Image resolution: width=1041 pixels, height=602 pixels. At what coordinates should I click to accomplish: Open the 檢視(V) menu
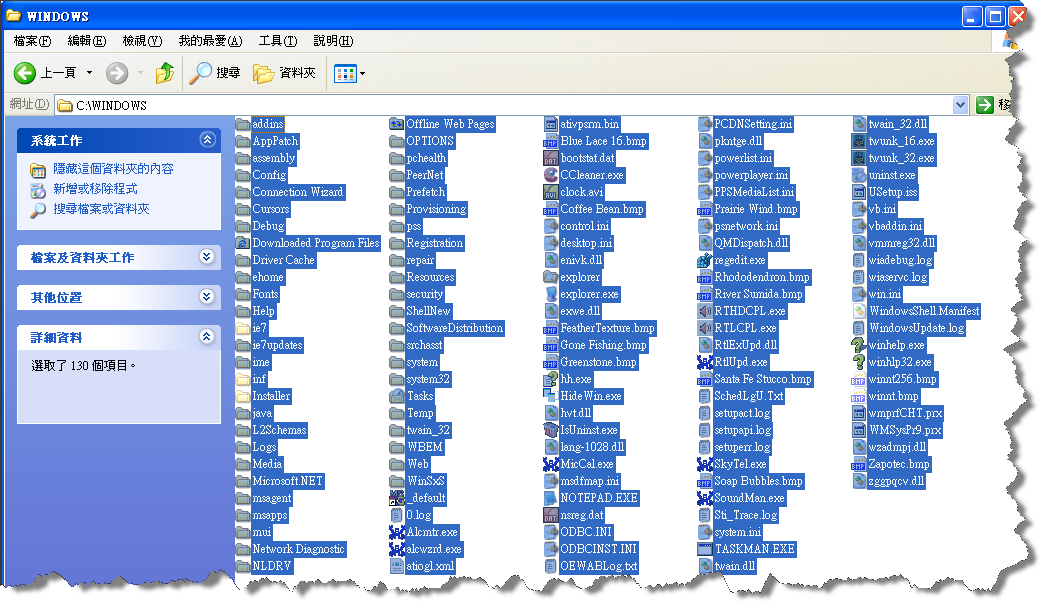pos(142,41)
